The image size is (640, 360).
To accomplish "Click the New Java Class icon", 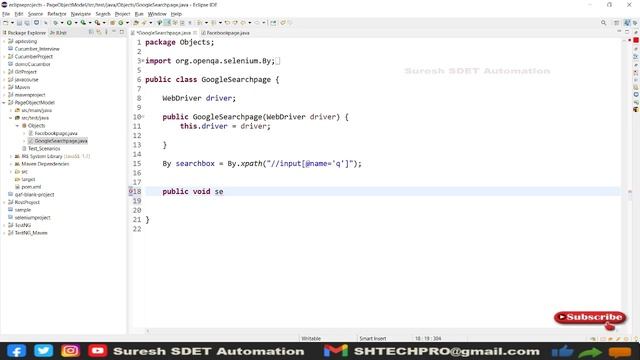I will pos(121,23).
